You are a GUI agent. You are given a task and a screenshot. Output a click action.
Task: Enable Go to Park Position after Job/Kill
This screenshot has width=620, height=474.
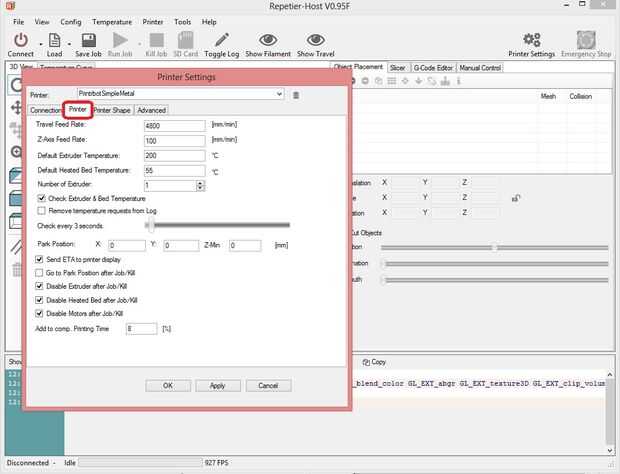pos(39,273)
